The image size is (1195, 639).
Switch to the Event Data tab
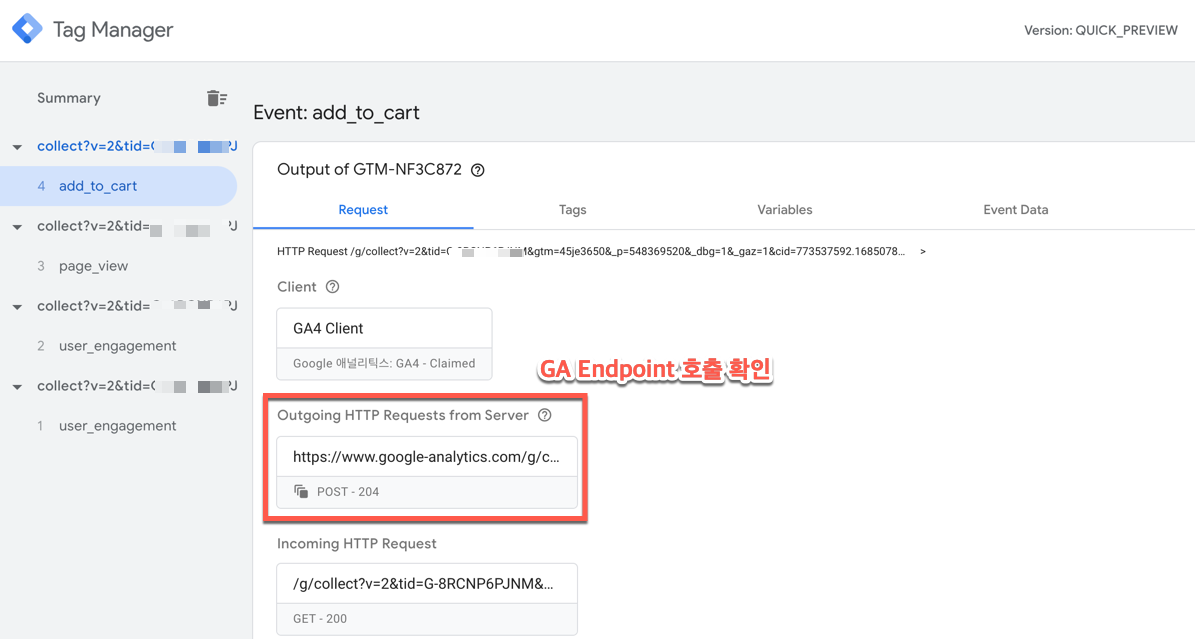pyautogui.click(x=1015, y=210)
